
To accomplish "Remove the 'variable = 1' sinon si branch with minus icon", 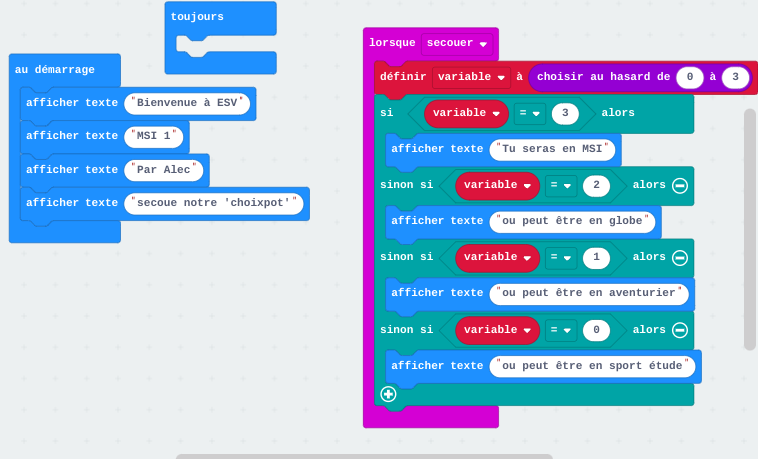I will pos(680,257).
